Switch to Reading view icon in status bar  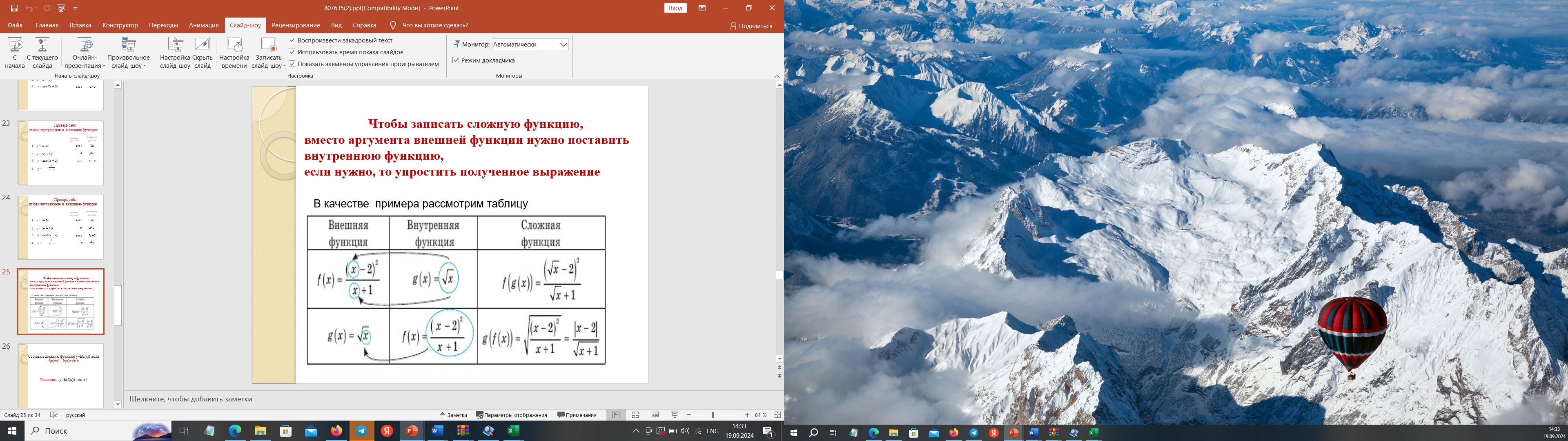click(x=655, y=415)
